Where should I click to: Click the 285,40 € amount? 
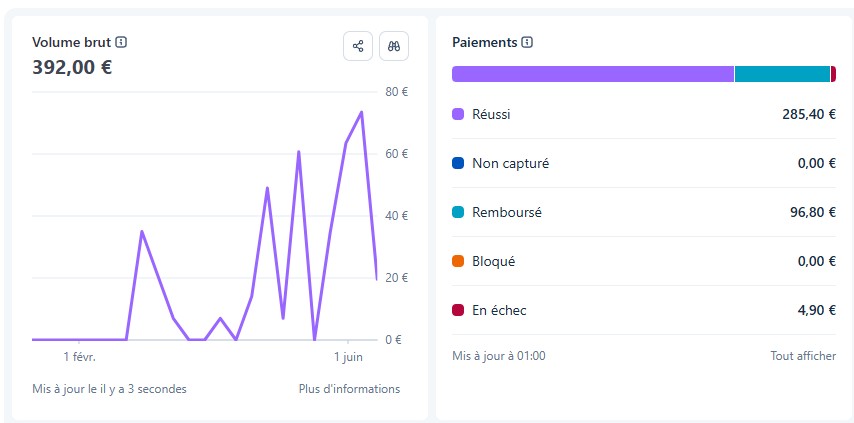pyautogui.click(x=809, y=114)
